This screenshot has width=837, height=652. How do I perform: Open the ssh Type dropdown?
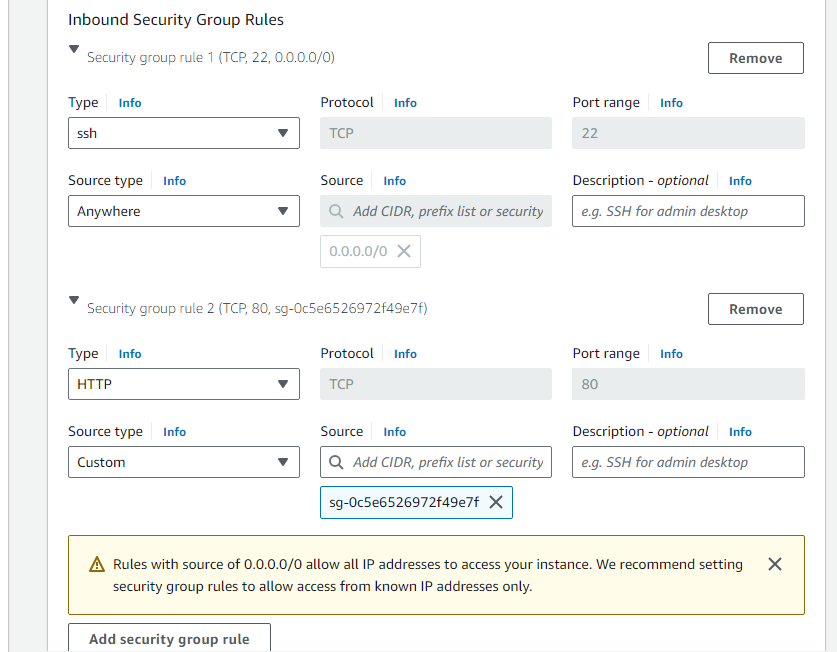184,133
